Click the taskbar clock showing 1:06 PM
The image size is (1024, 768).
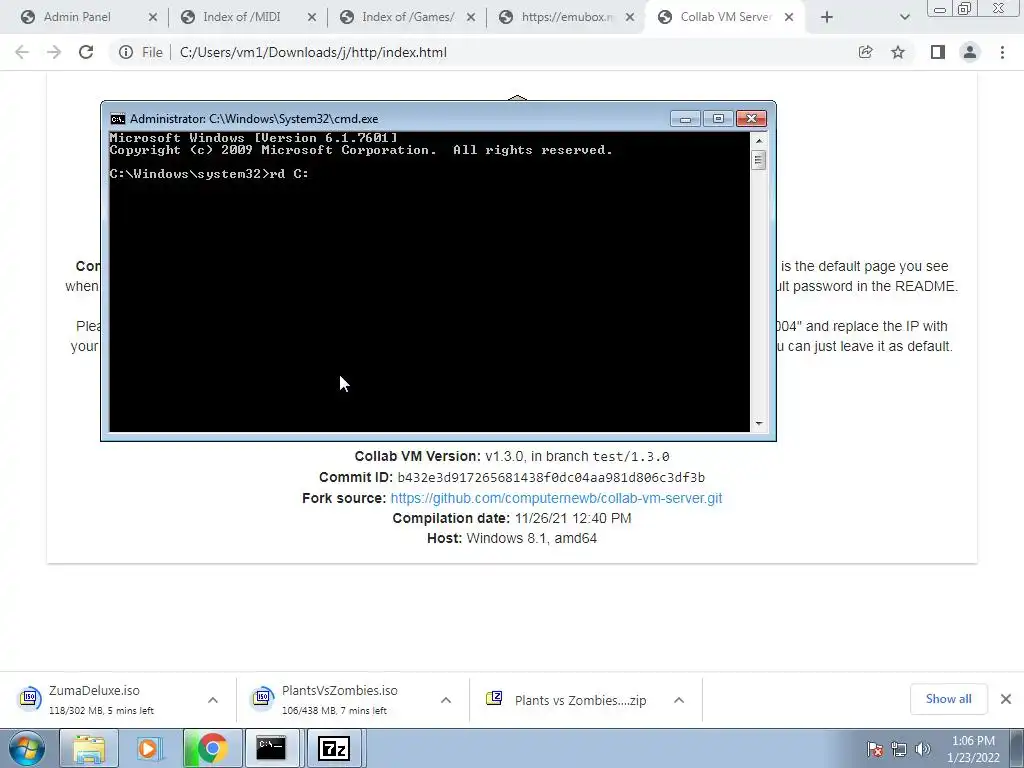973,749
